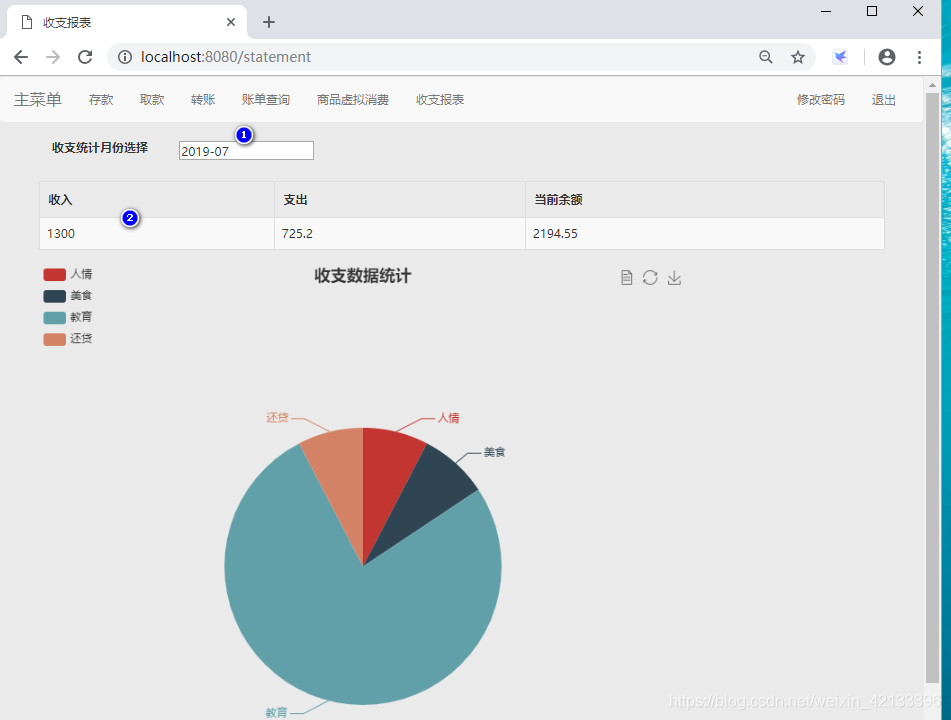
Task: Click the 修改密码 link
Action: pyautogui.click(x=821, y=99)
